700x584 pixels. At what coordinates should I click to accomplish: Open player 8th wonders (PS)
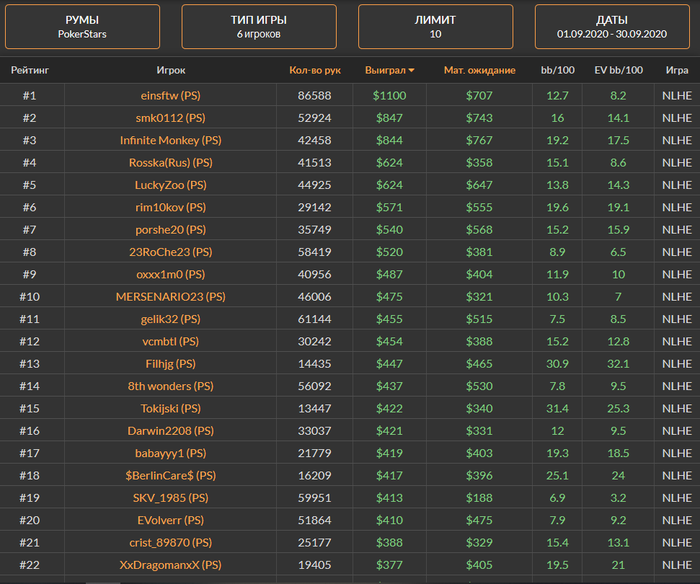click(171, 386)
